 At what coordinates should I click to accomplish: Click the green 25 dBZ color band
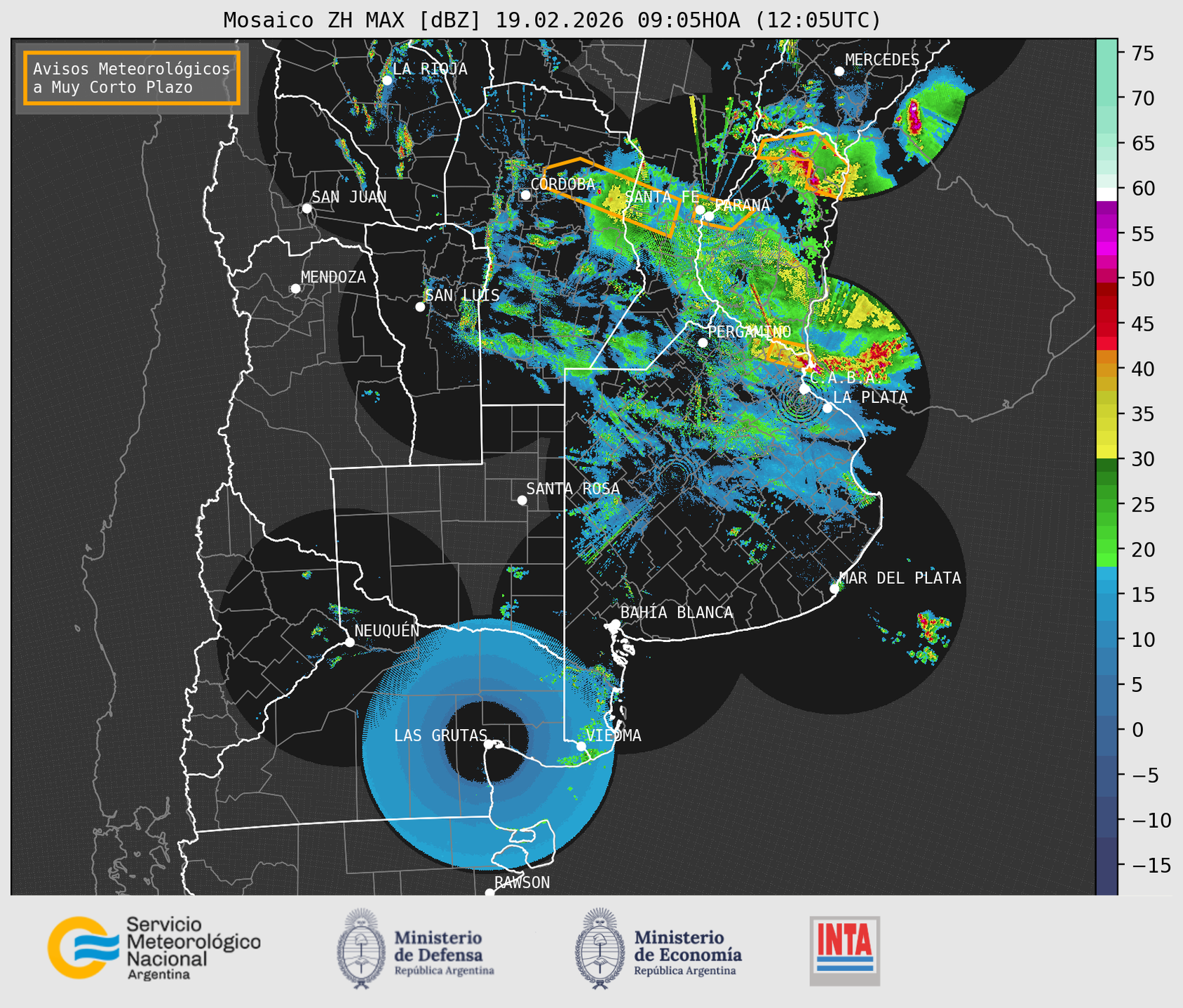1107,505
